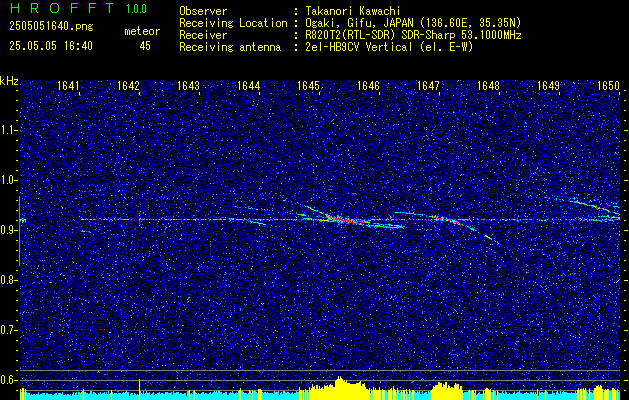Click the 1646 time marker
The width and height of the screenshot is (629, 400).
click(x=368, y=85)
